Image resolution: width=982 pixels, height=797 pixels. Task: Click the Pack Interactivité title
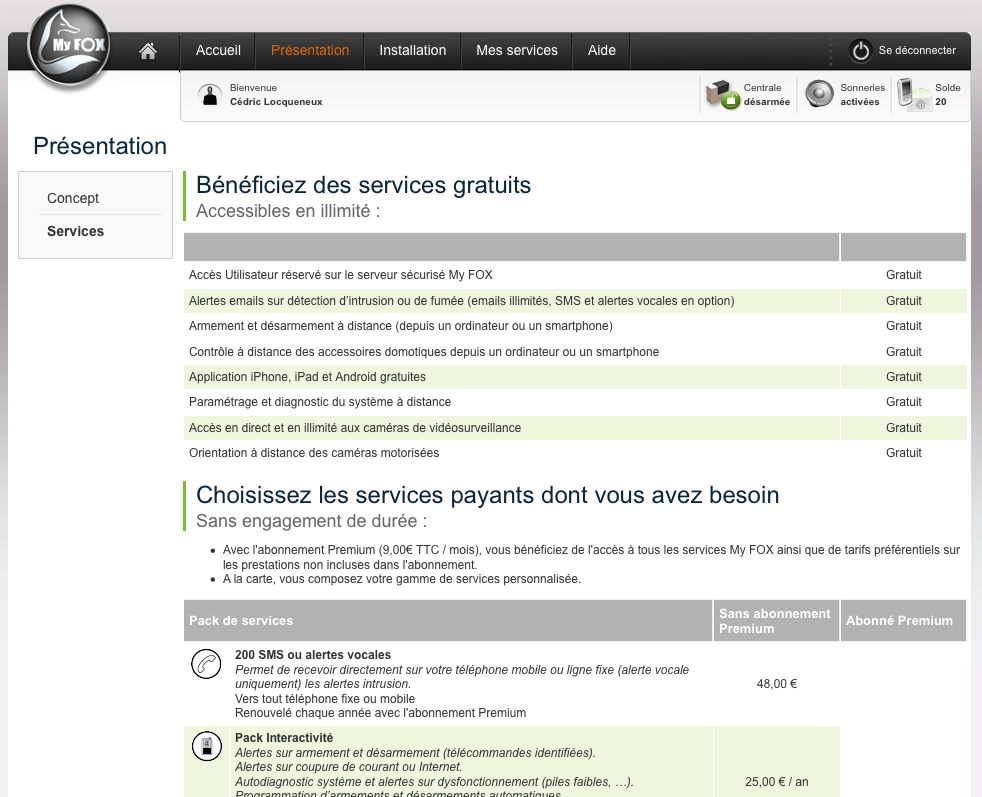[x=284, y=738]
